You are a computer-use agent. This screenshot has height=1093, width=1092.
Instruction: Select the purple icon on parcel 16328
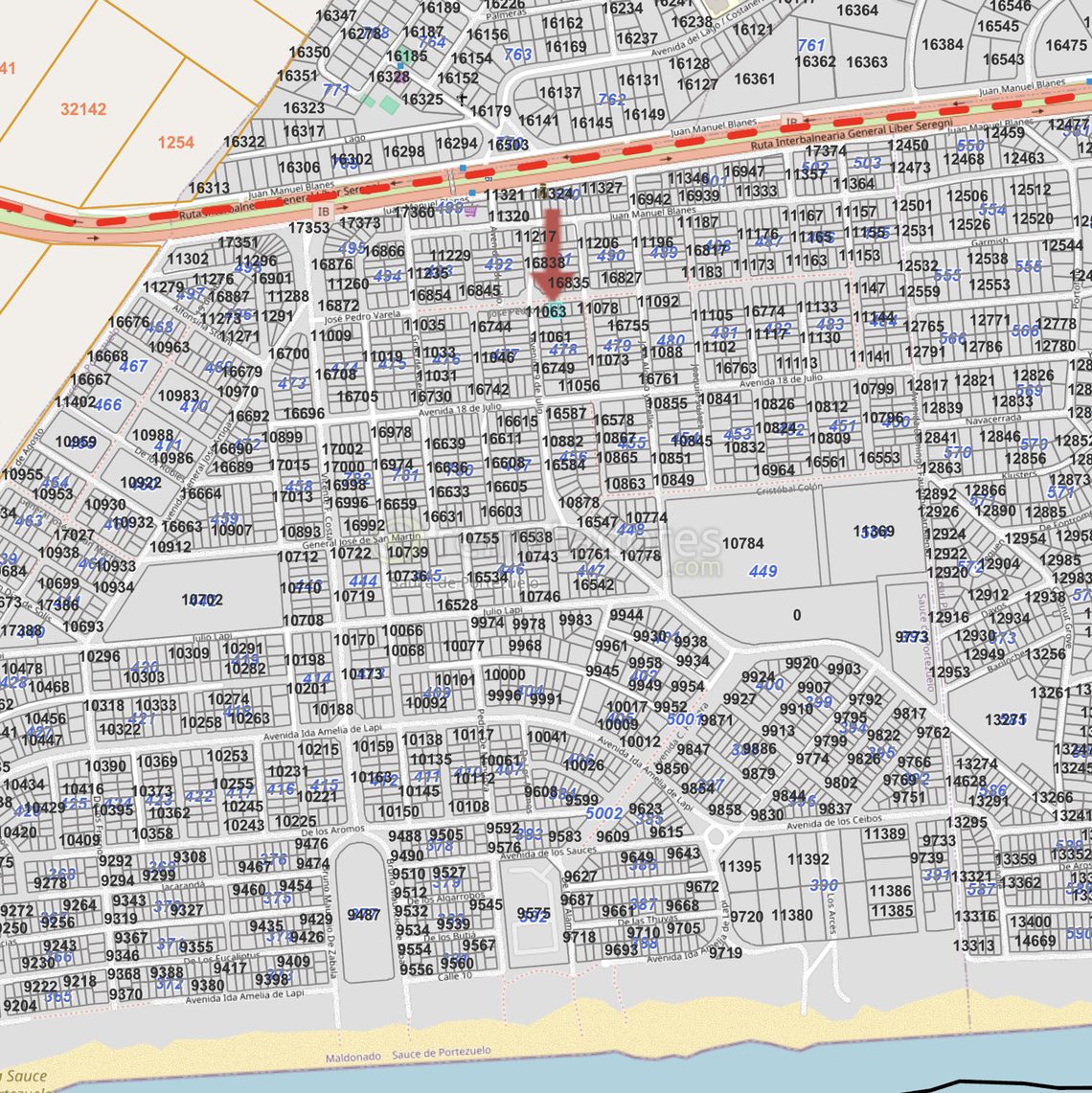pyautogui.click(x=399, y=78)
